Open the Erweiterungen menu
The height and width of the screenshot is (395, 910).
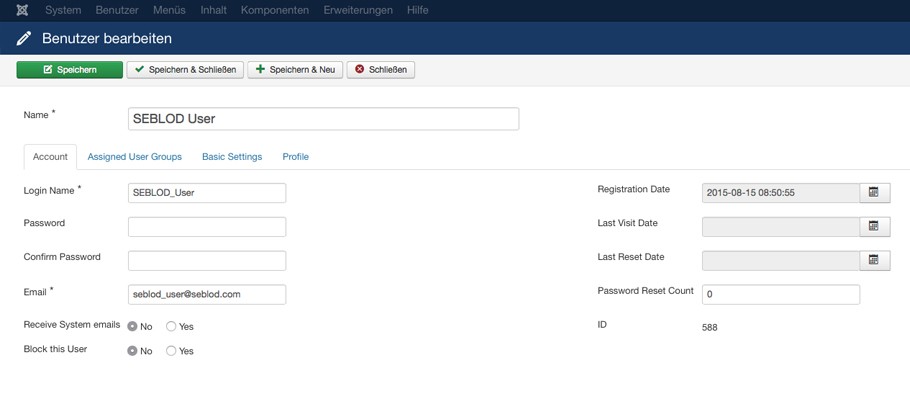(x=358, y=10)
